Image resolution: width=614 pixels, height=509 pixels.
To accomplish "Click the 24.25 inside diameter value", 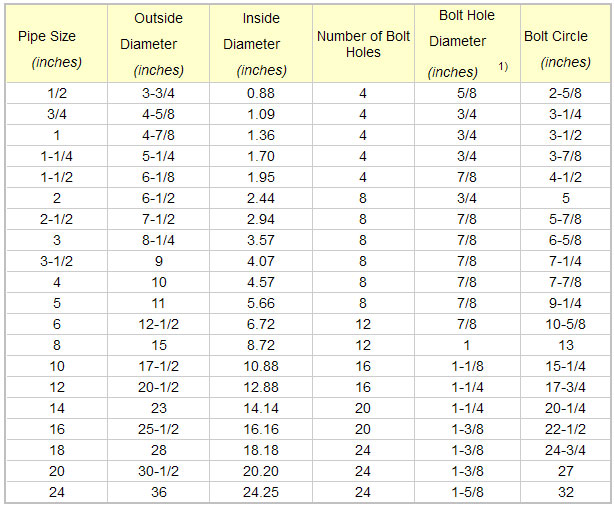I will coord(261,490).
